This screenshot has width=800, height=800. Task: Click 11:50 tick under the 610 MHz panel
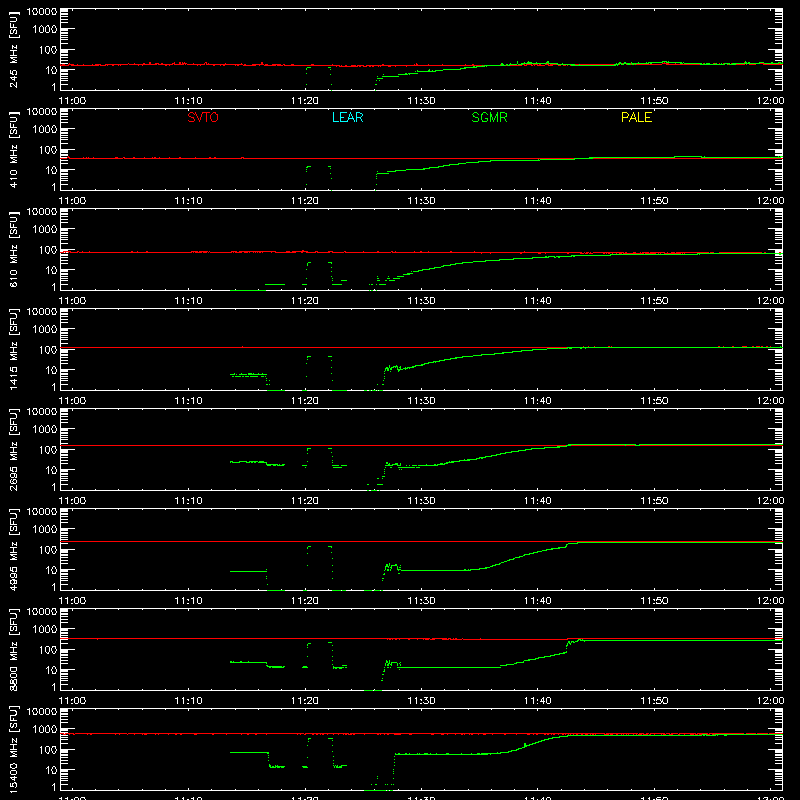point(654,301)
